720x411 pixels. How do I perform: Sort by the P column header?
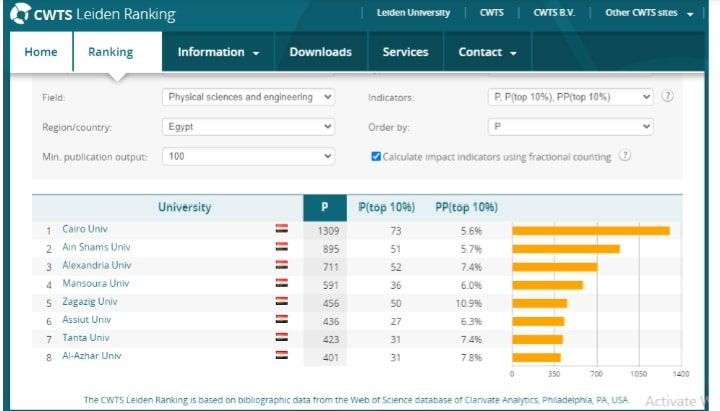[325, 208]
